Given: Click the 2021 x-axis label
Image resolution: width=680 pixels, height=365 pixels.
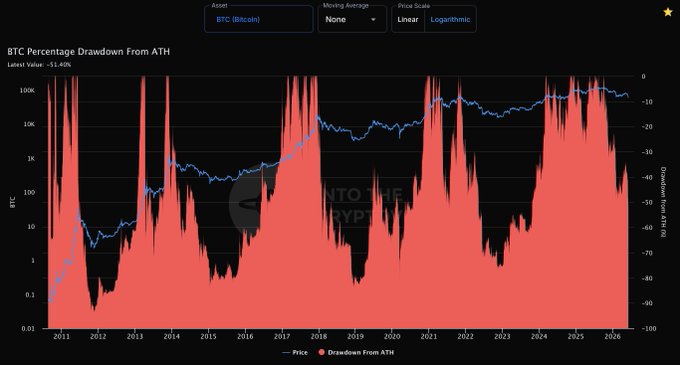Looking at the screenshot, I should pyautogui.click(x=429, y=336).
